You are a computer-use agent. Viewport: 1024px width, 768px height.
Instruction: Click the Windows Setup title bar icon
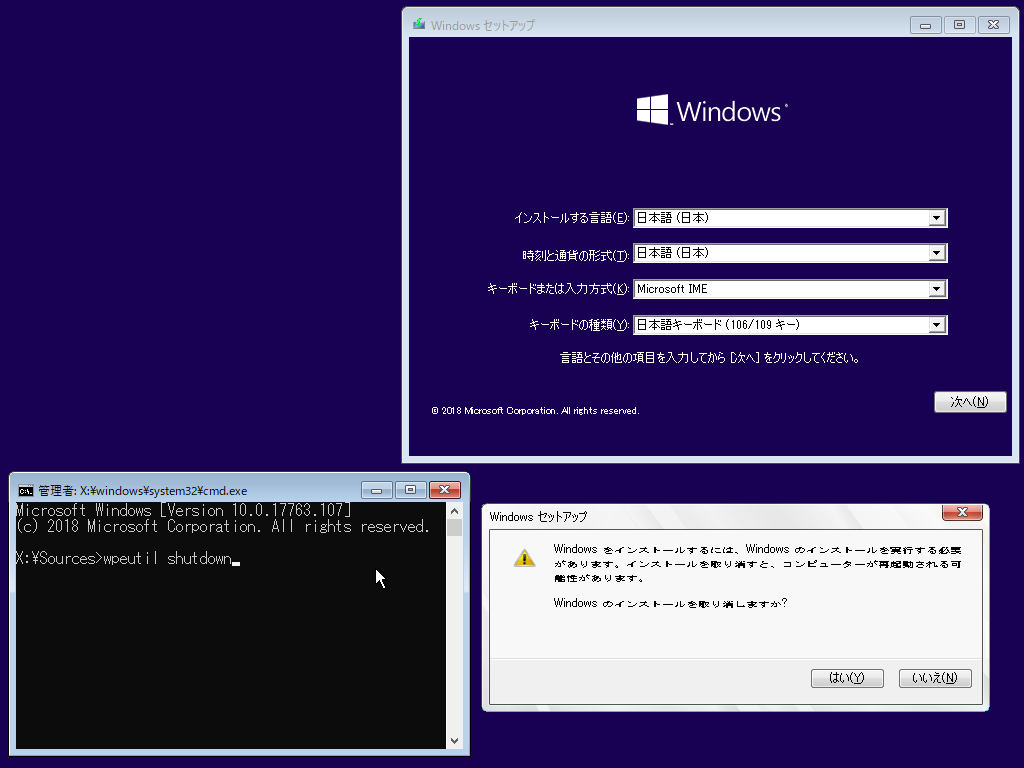point(417,24)
